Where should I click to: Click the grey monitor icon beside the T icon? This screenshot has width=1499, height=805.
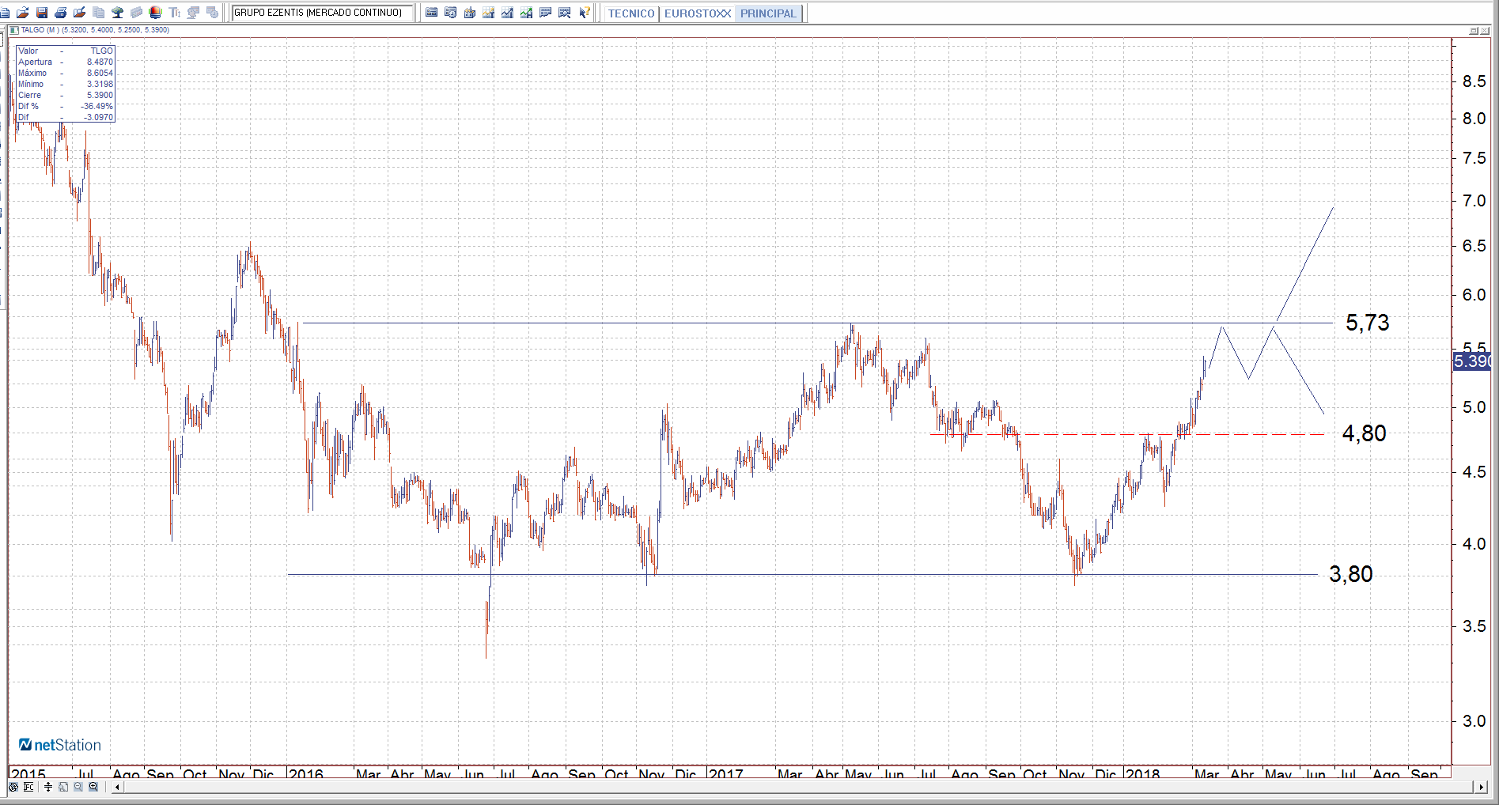point(192,13)
